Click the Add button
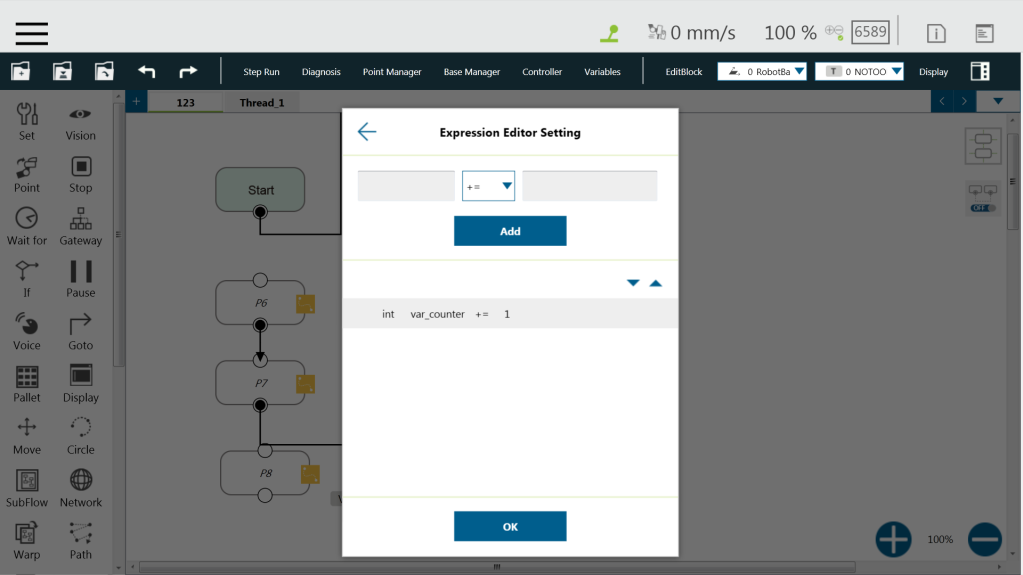Image resolution: width=1023 pixels, height=575 pixels. [510, 231]
